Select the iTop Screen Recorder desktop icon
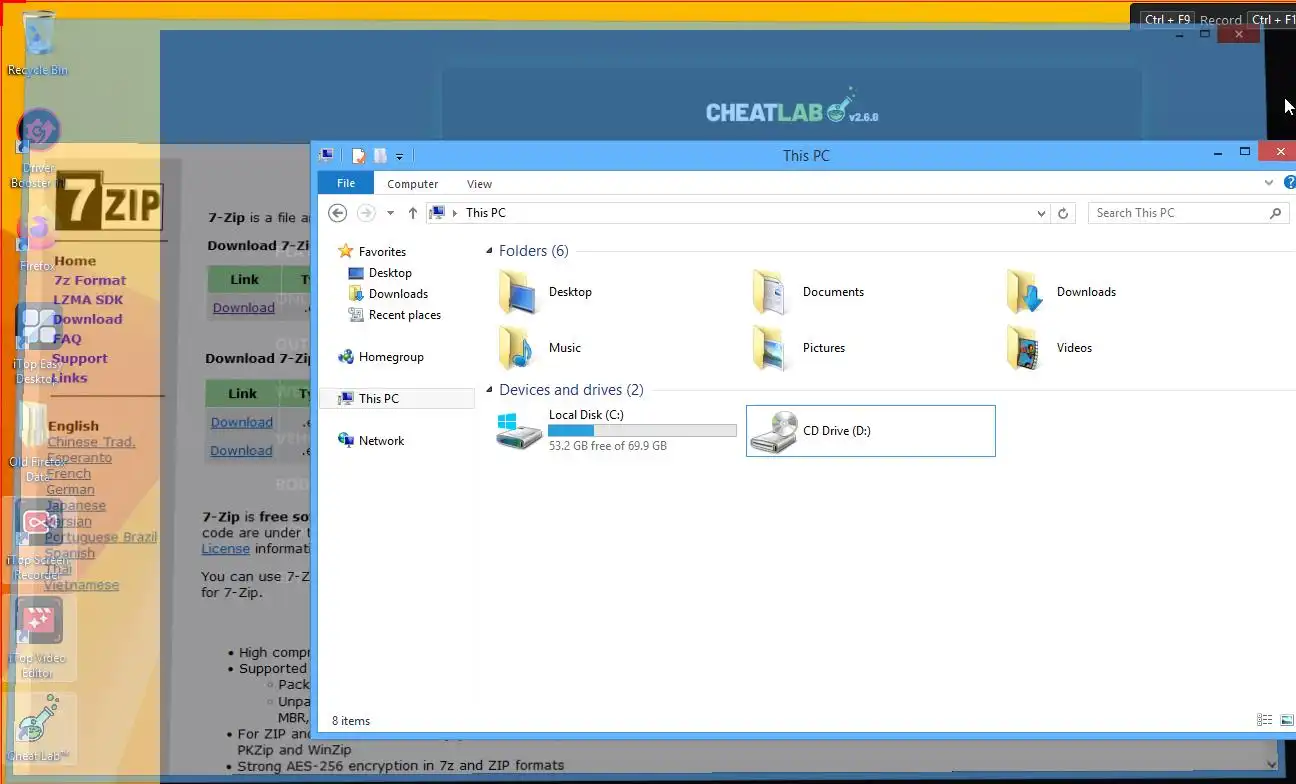 coord(38,540)
